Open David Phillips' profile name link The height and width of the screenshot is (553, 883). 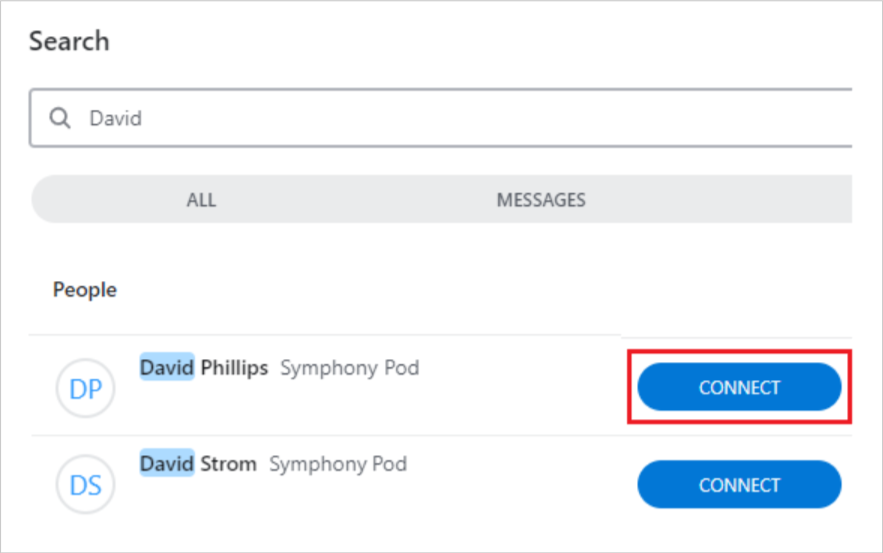(204, 368)
